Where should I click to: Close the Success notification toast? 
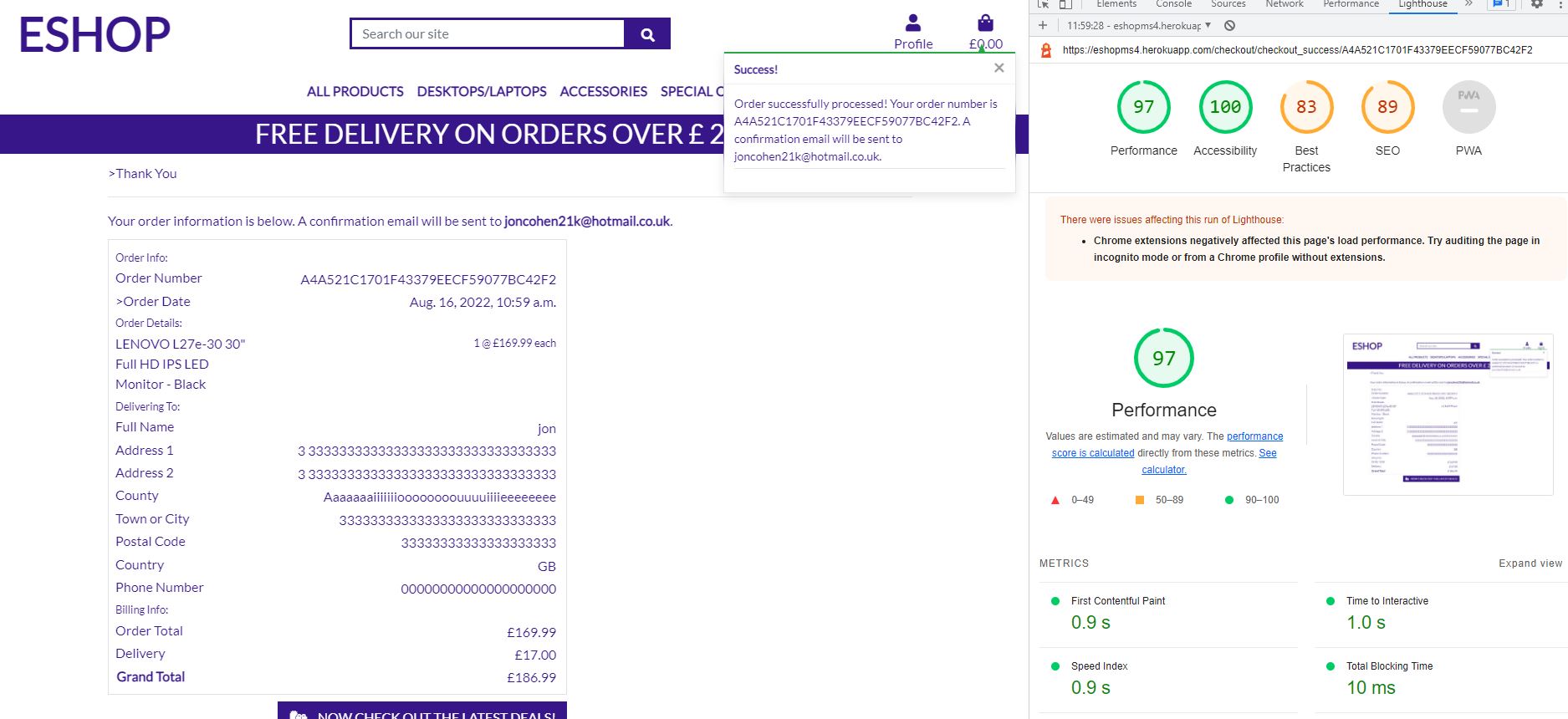(999, 68)
